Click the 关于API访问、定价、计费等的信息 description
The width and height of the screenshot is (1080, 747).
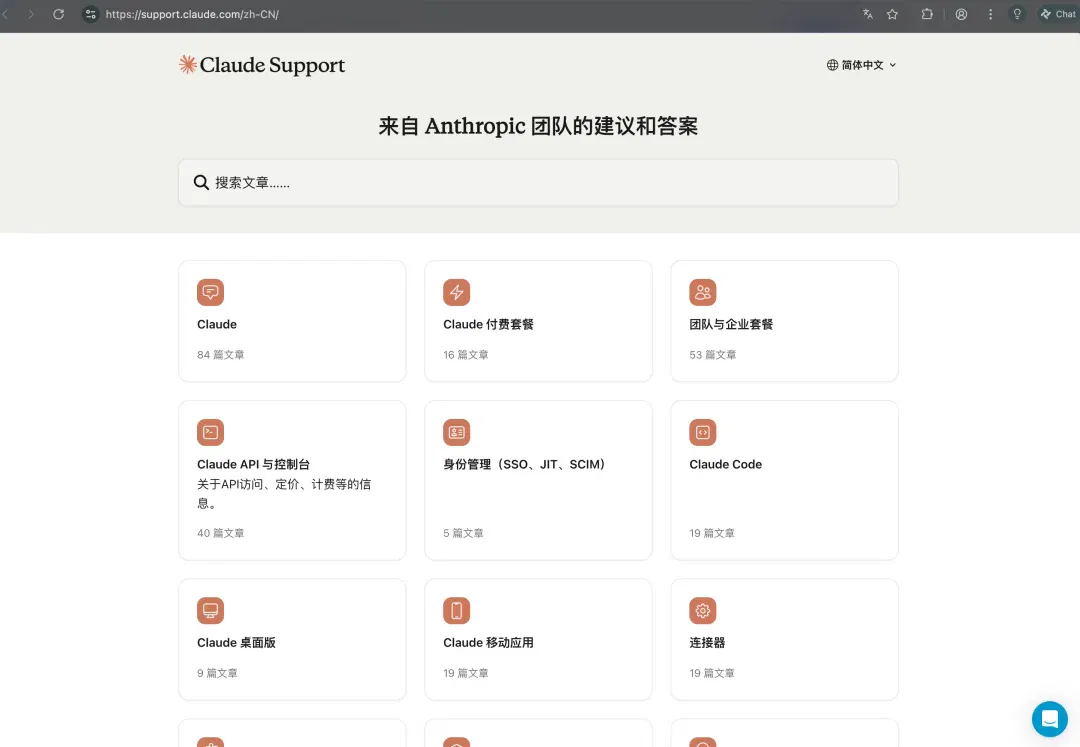pyautogui.click(x=284, y=494)
